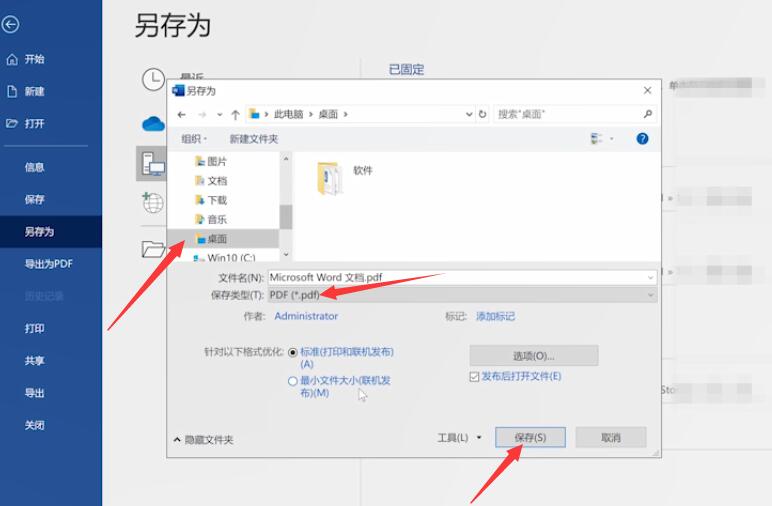Screen dimensions: 772x506
Task: Select Win10 (C:) drive in the tree
Action: [x=225, y=257]
